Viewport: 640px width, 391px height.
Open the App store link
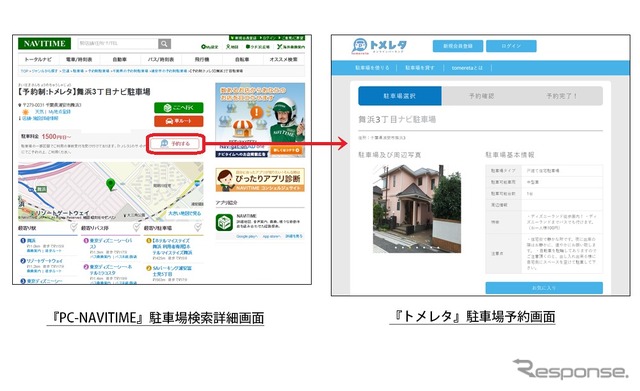click(271, 236)
